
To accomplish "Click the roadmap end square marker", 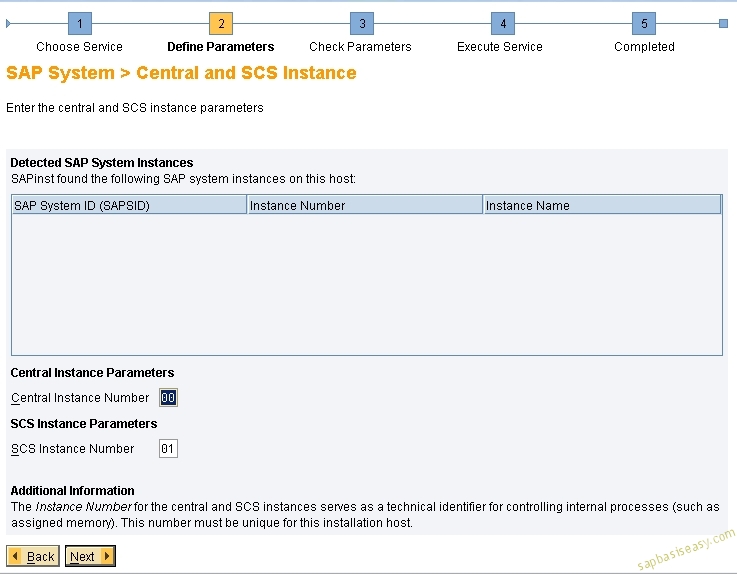I will [723, 24].
